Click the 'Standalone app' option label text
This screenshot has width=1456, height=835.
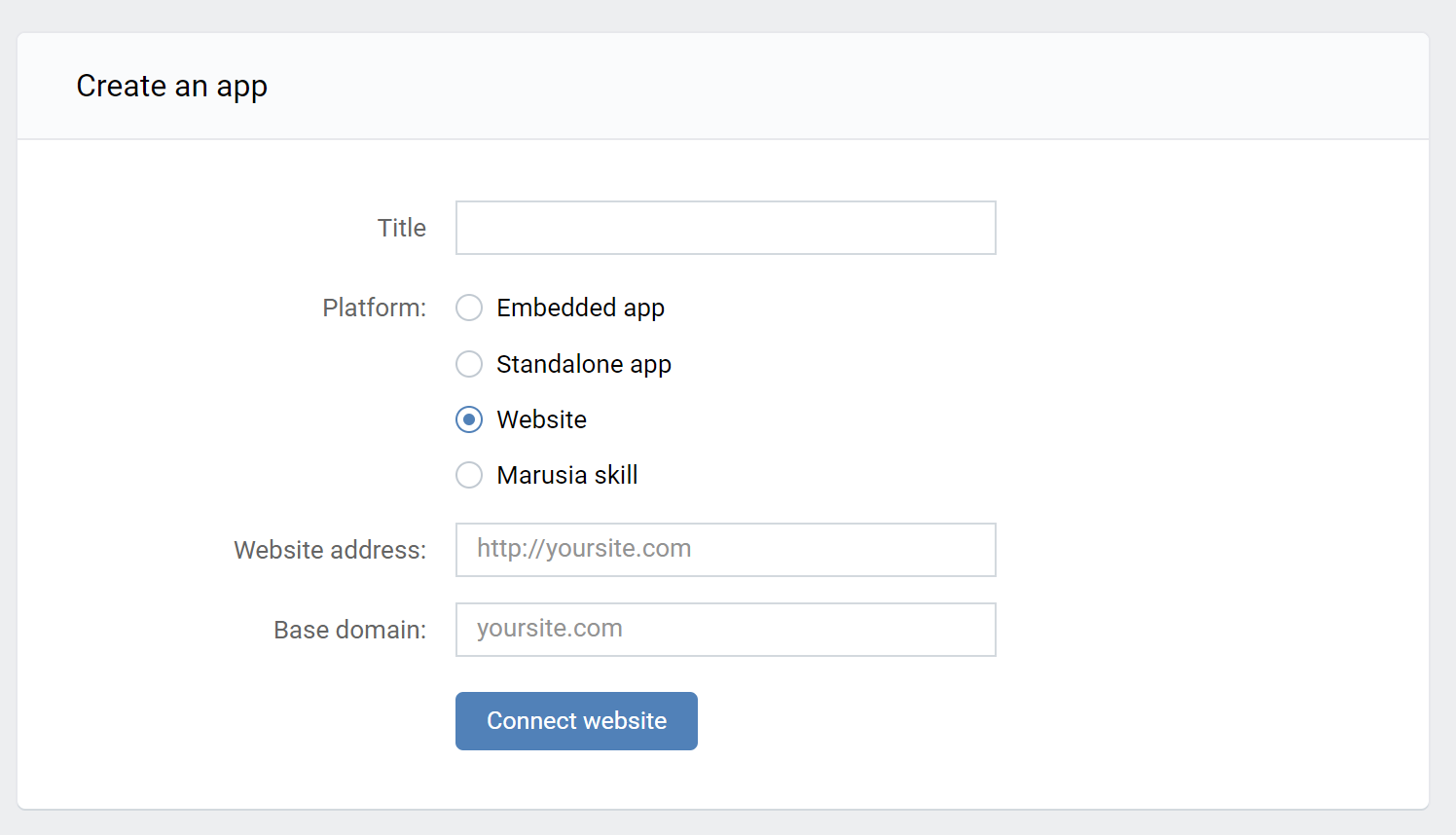click(584, 364)
